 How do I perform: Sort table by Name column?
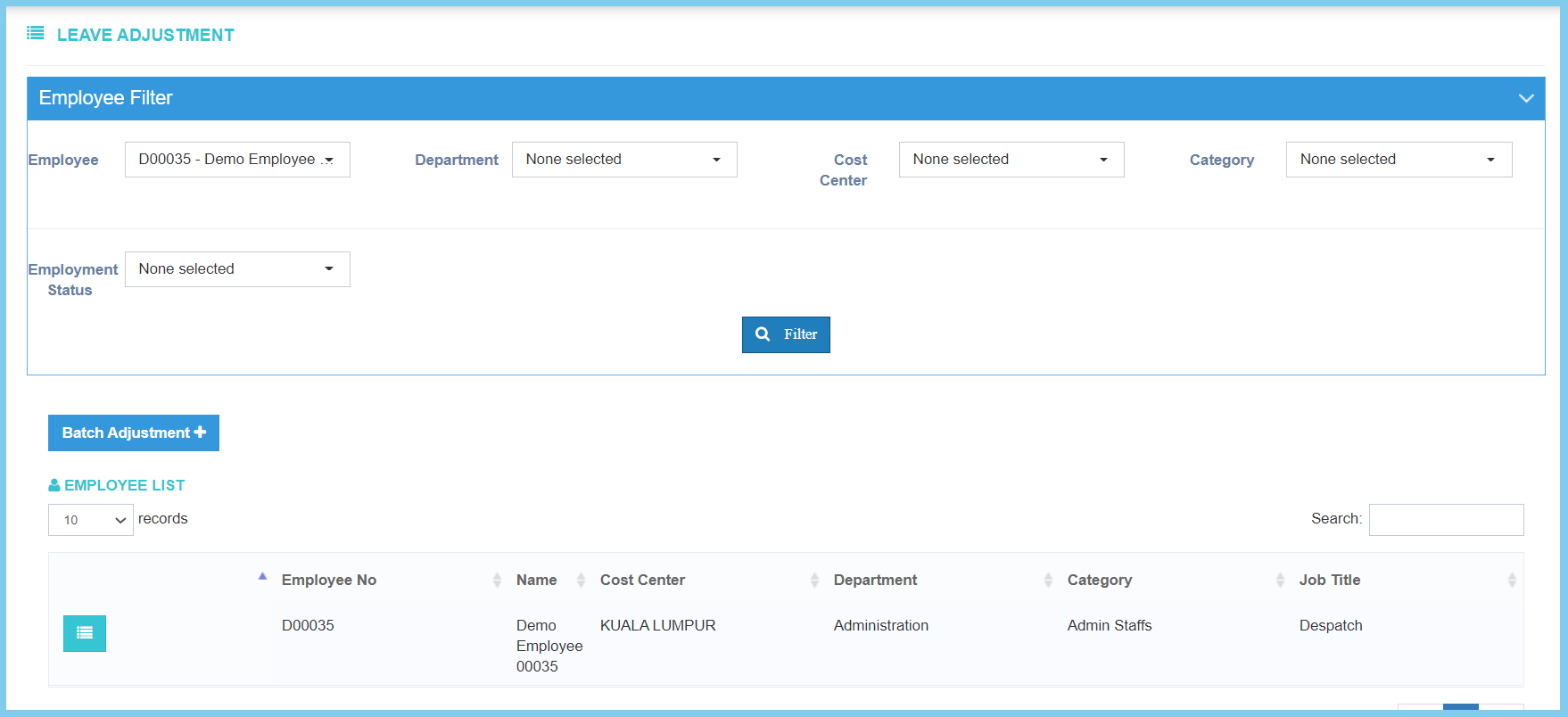pos(536,580)
